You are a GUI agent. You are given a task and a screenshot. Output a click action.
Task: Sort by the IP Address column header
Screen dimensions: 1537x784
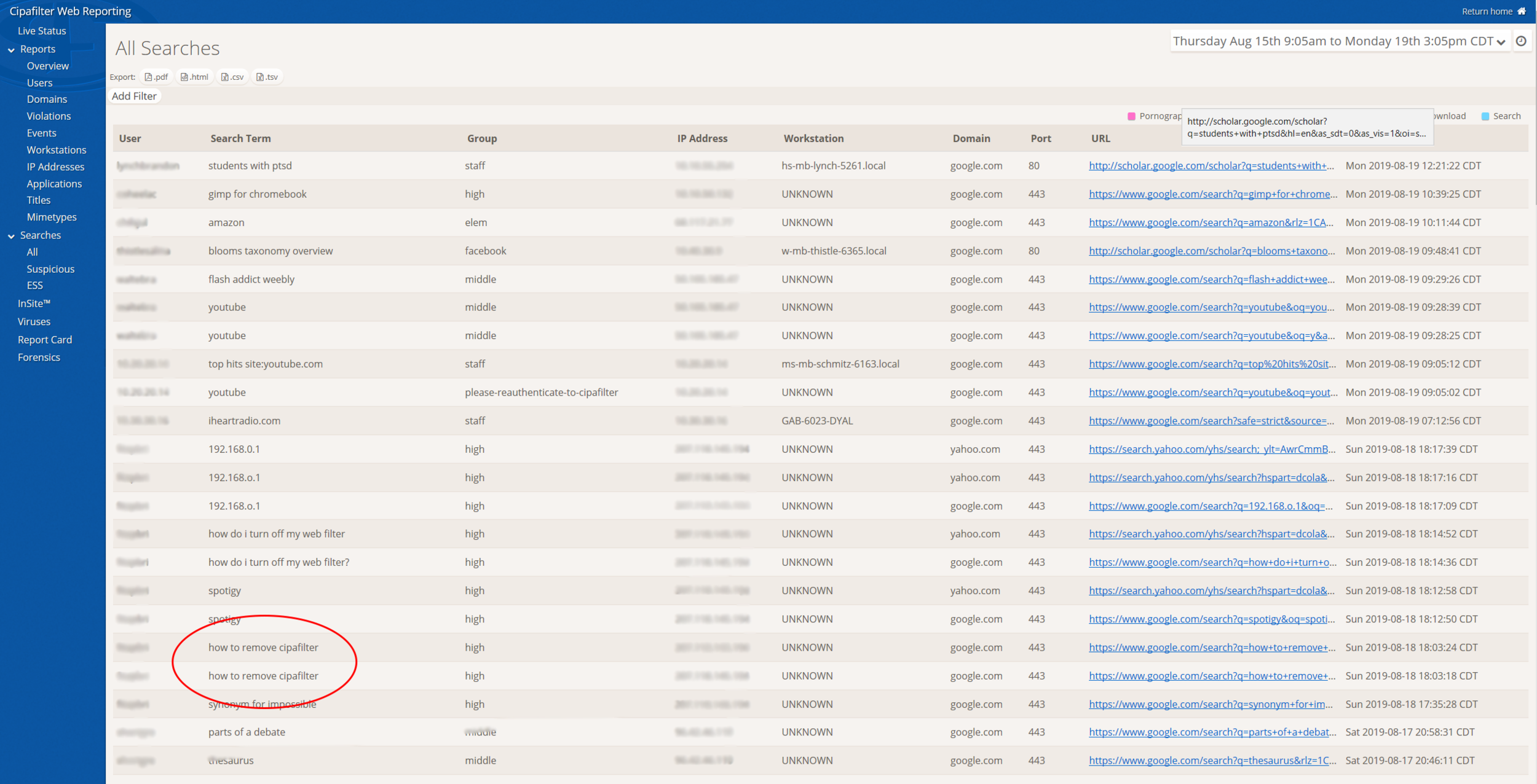[x=702, y=138]
